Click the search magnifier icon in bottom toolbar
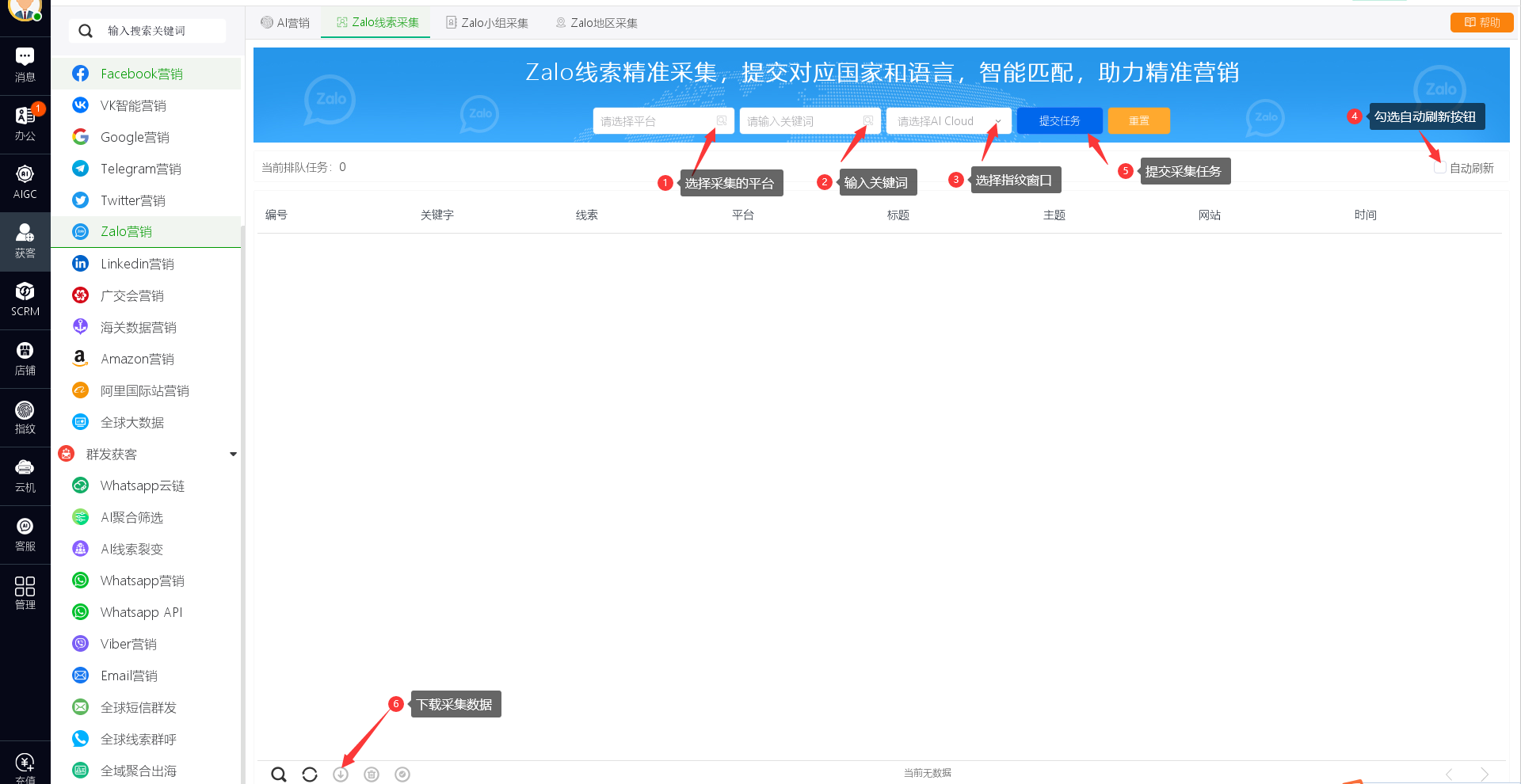The image size is (1521, 784). tap(279, 774)
